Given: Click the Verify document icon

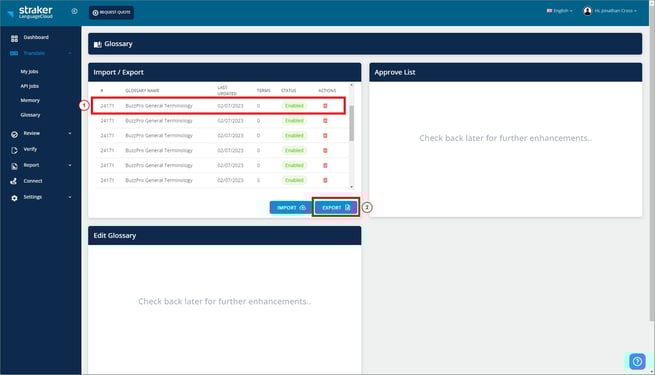Looking at the screenshot, I should [14, 150].
